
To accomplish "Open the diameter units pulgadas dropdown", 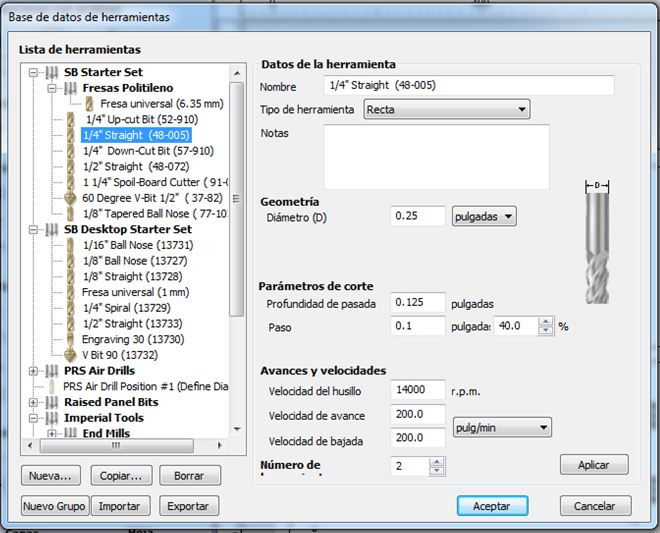I will 484,216.
